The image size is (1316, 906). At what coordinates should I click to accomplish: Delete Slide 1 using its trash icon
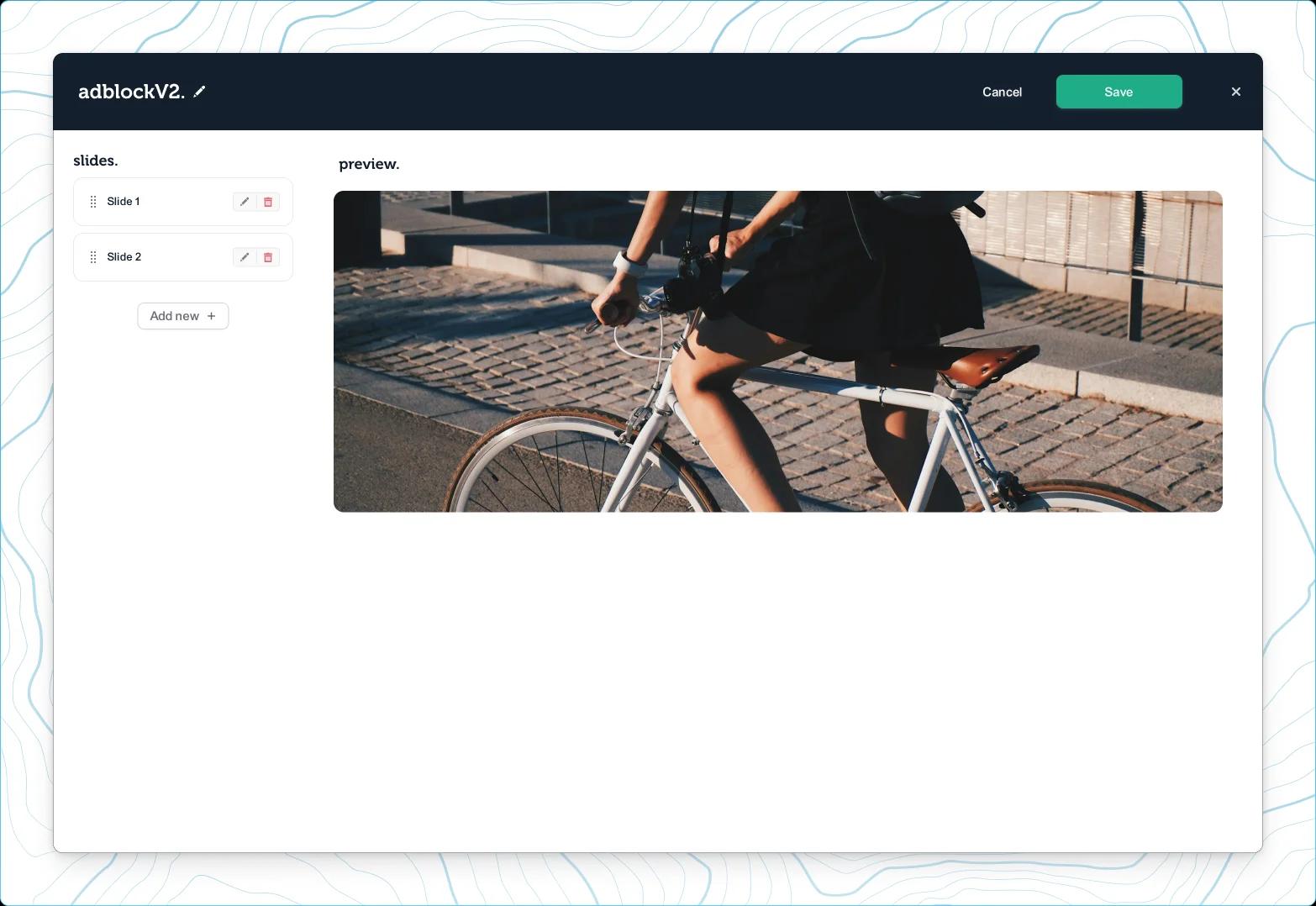[x=268, y=202]
